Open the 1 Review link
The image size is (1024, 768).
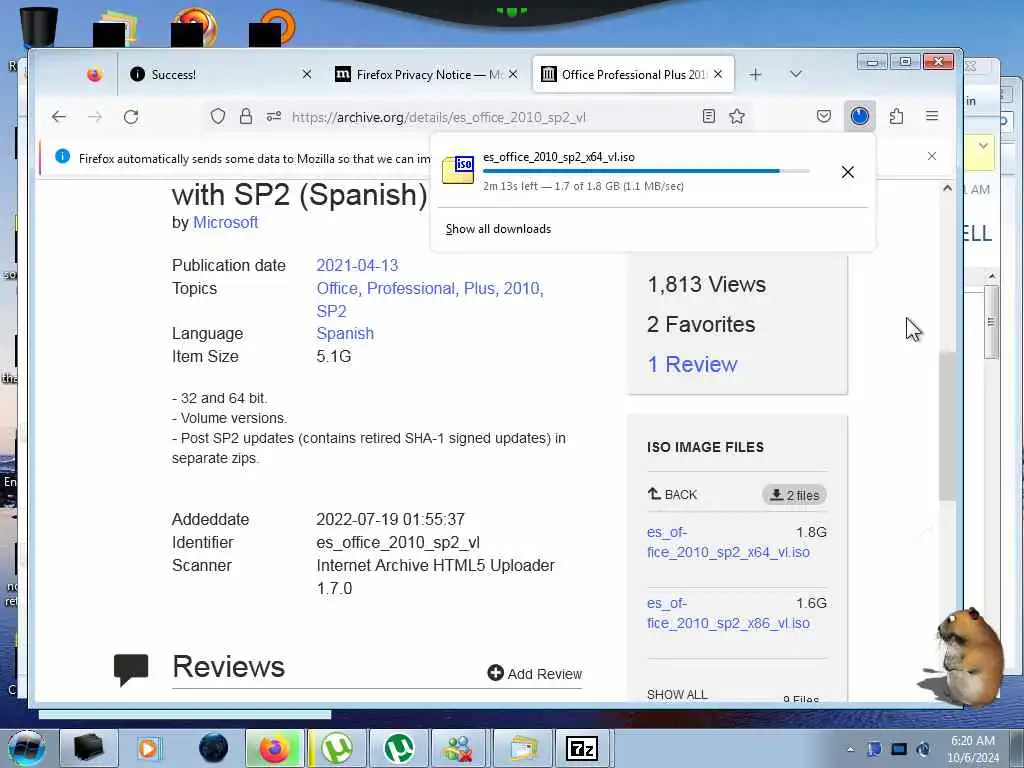pyautogui.click(x=692, y=364)
